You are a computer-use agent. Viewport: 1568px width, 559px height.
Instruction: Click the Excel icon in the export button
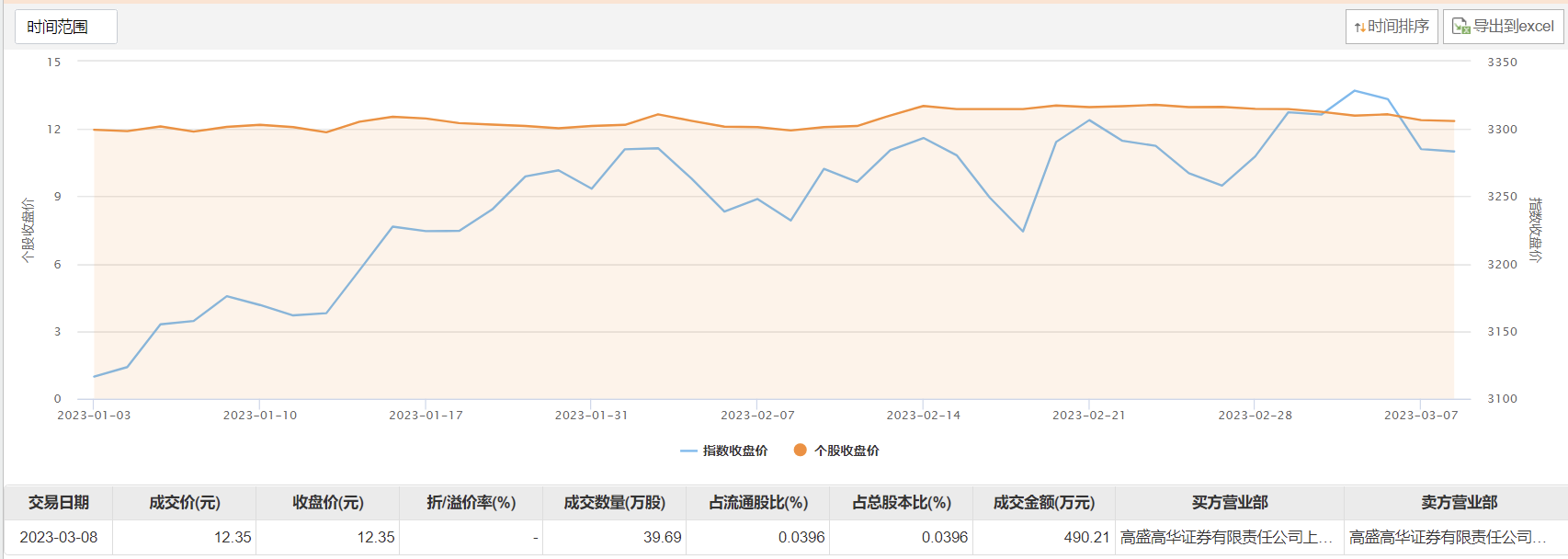tap(1460, 27)
